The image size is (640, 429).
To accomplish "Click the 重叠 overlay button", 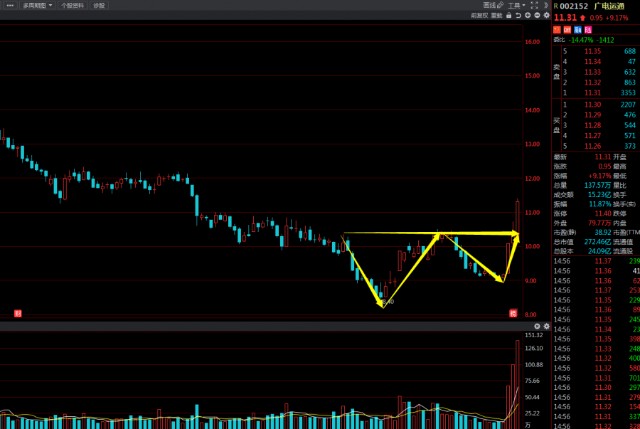I will [x=495, y=15].
